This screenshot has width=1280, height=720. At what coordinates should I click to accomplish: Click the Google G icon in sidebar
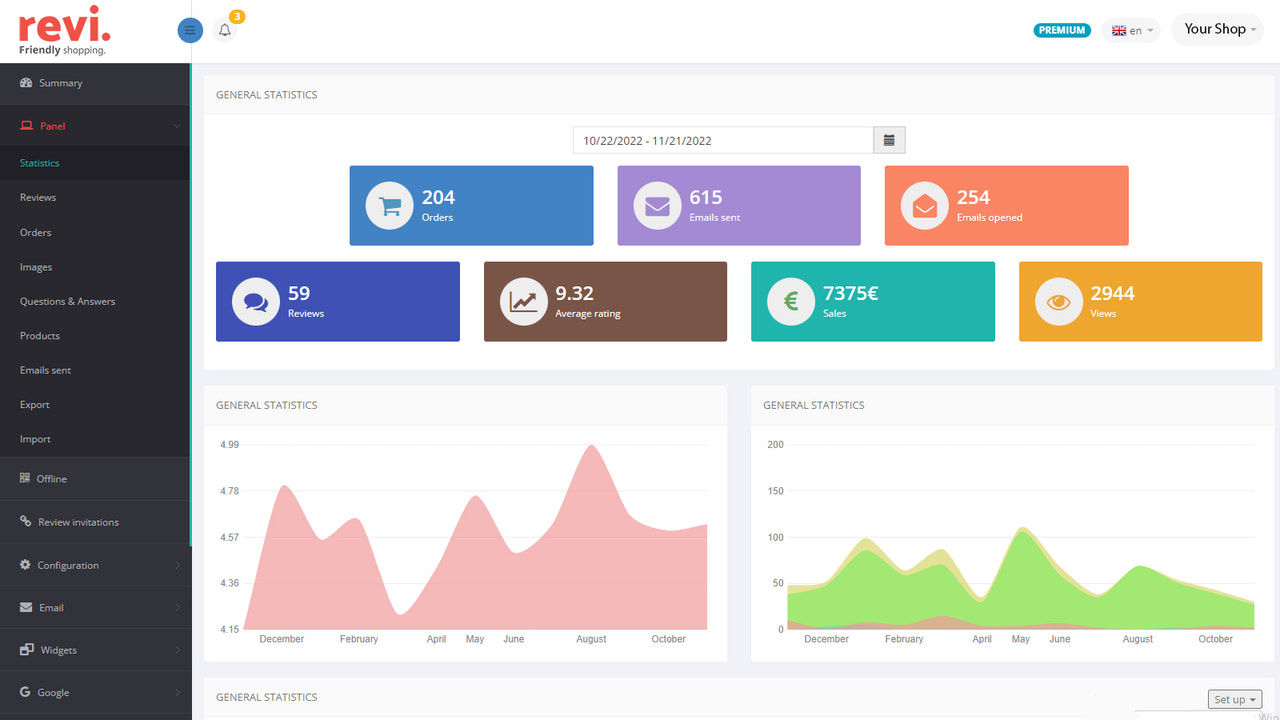(x=24, y=692)
